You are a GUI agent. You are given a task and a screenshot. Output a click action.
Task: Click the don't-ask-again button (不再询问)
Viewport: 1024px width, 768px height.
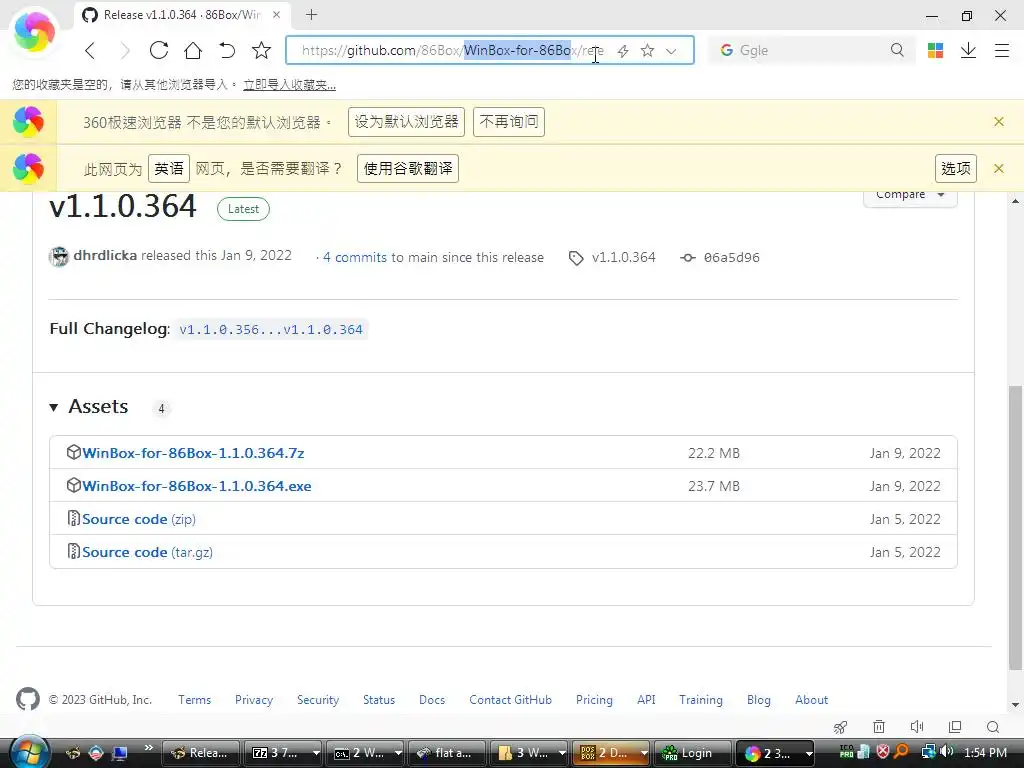pyautogui.click(x=509, y=121)
